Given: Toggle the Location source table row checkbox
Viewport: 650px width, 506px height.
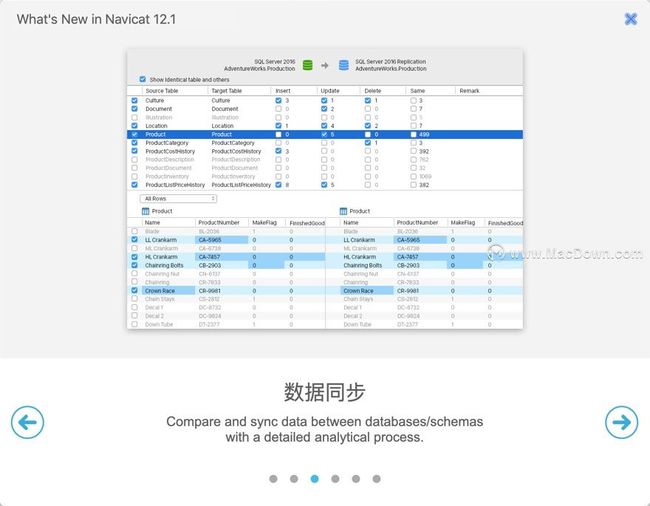Looking at the screenshot, I should click(x=134, y=126).
